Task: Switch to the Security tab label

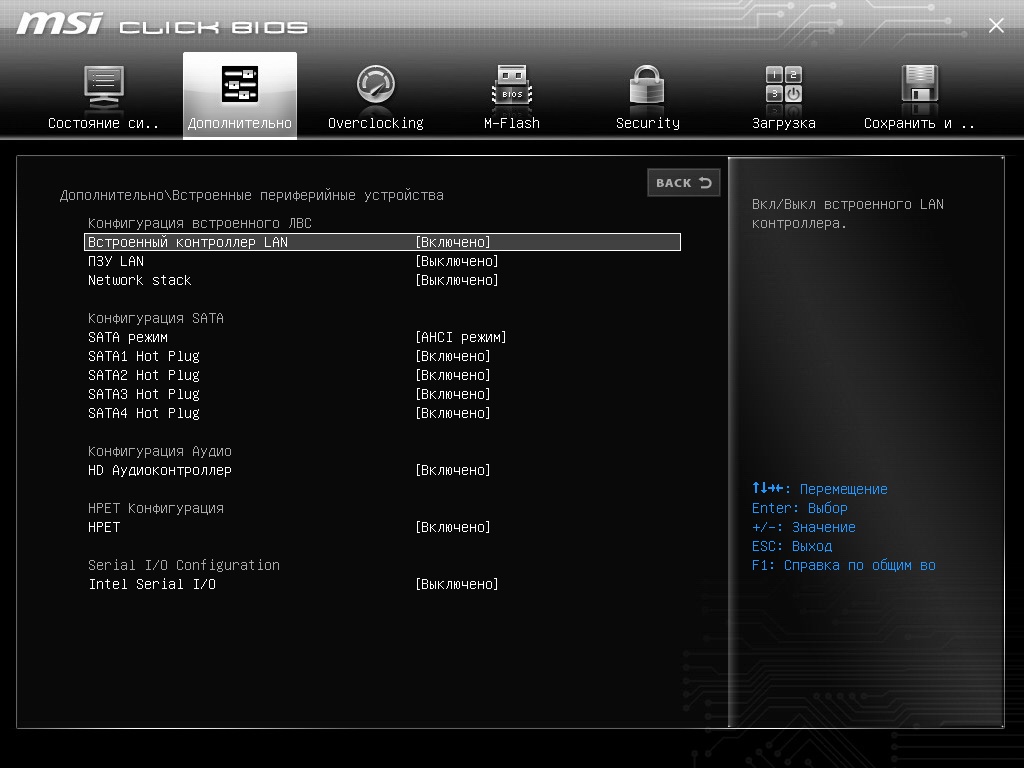Action: pos(648,123)
